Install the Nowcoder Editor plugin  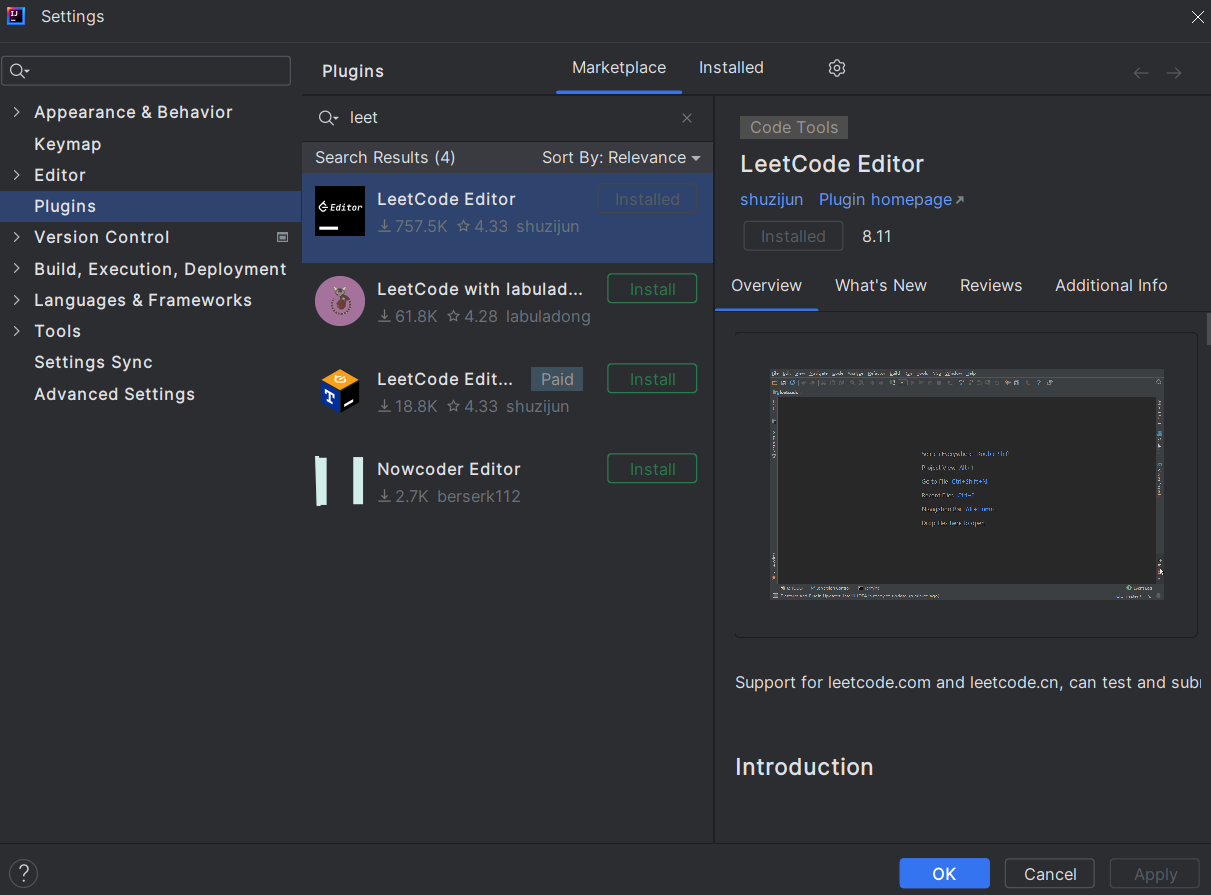(652, 469)
